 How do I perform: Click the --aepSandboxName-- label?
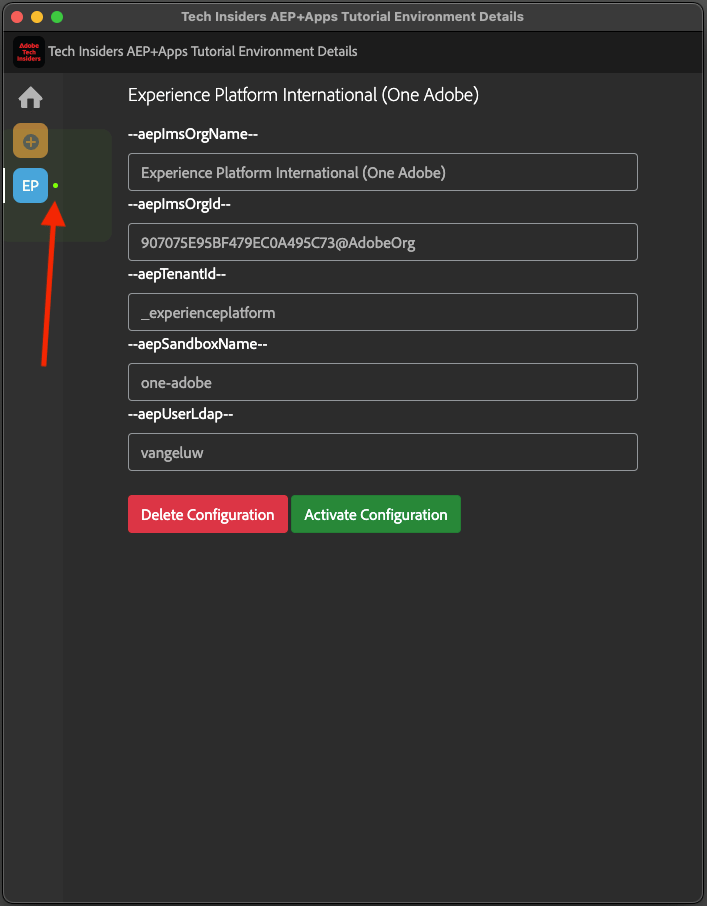pyautogui.click(x=198, y=344)
